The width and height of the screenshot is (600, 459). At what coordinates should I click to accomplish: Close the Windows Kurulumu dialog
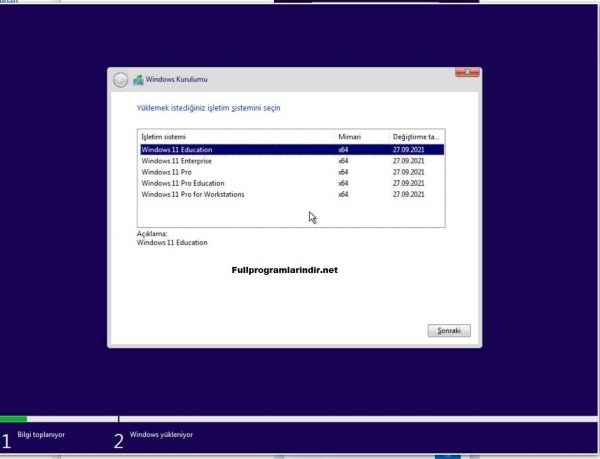(x=466, y=73)
